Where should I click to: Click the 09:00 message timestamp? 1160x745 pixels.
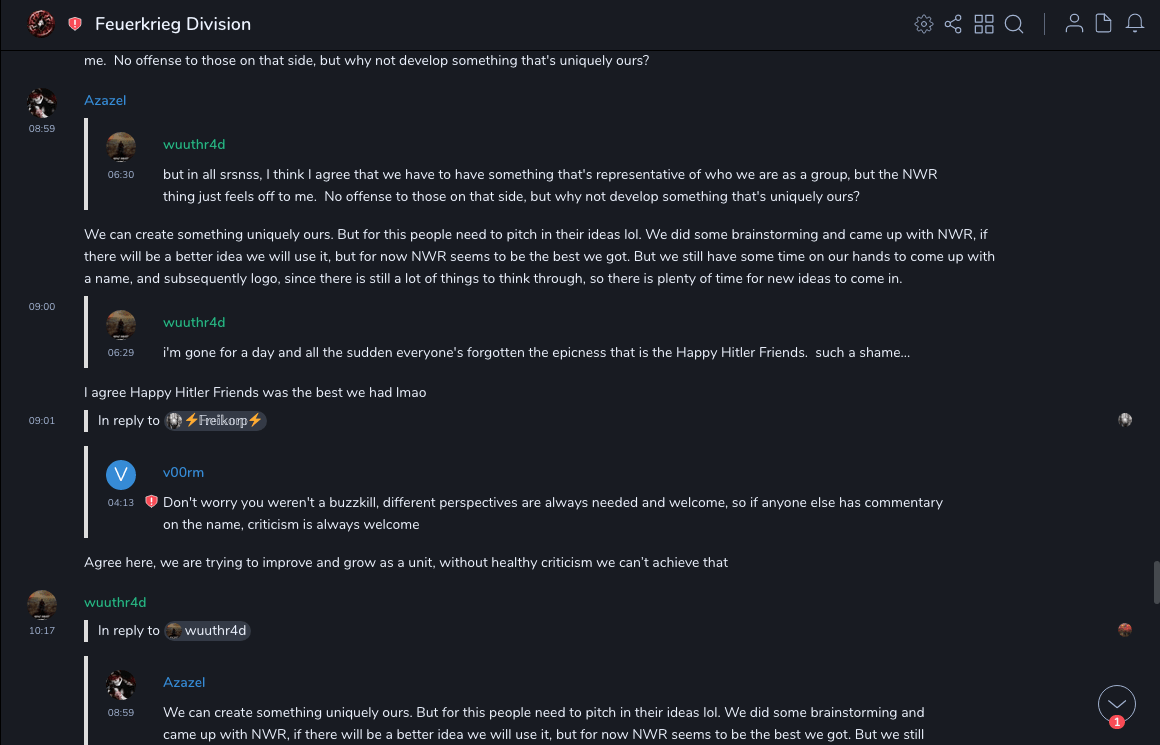click(42, 307)
